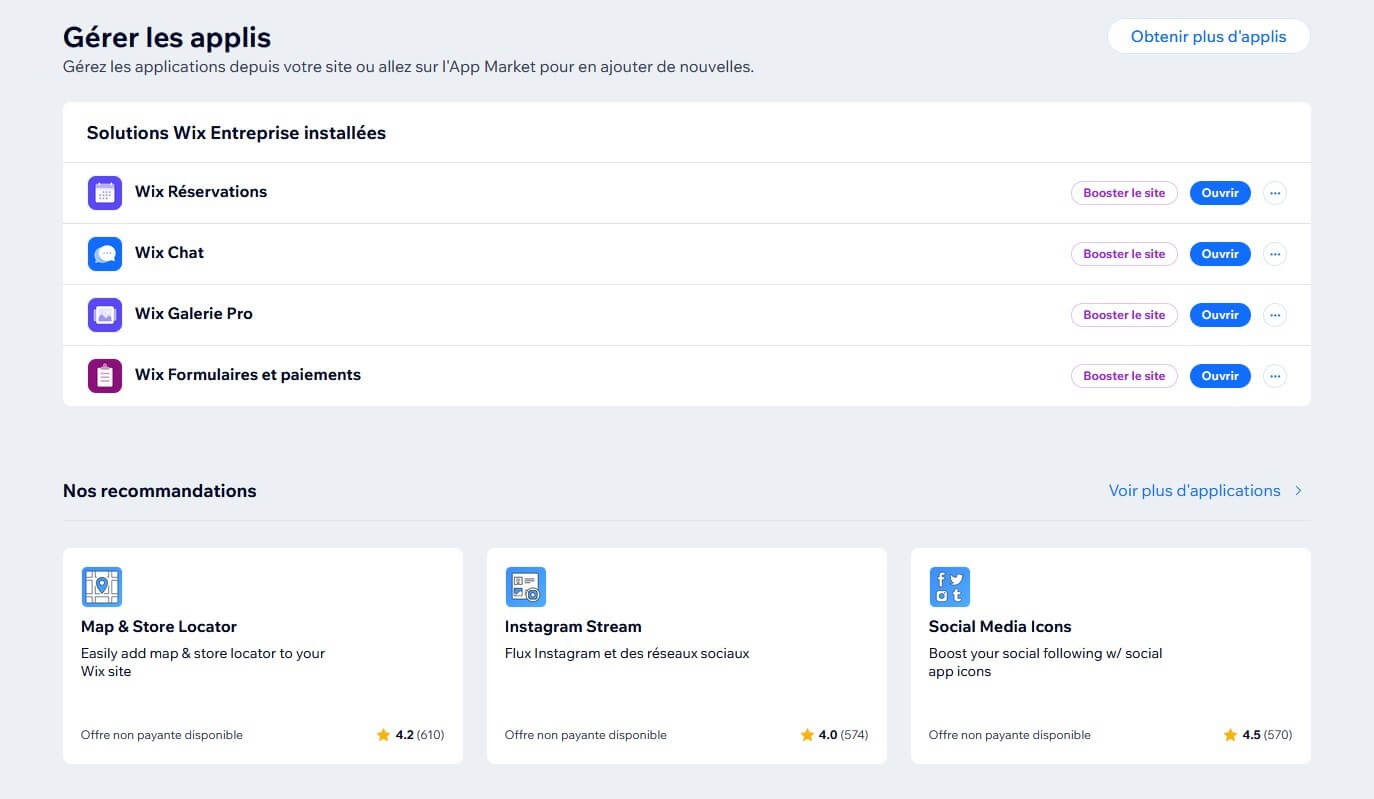
Task: Select the Wix Chat name
Action: [169, 253]
